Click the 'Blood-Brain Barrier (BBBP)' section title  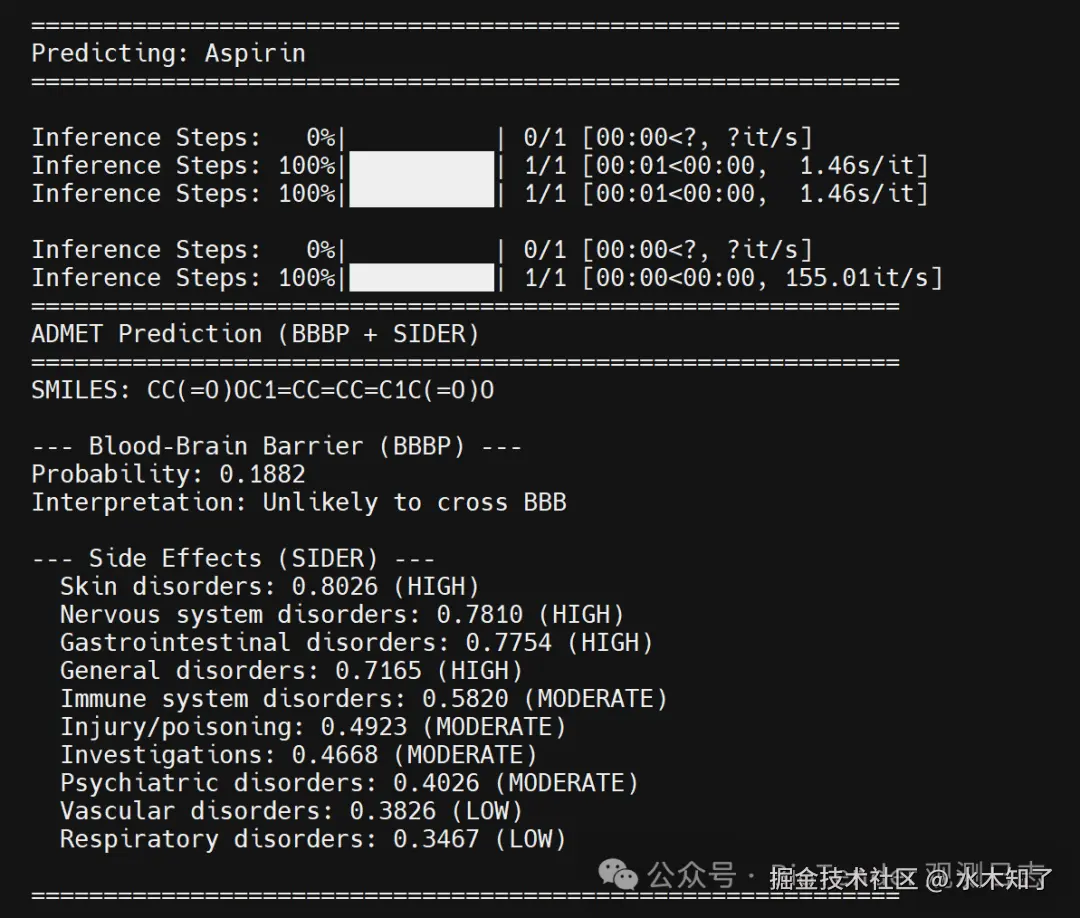pyautogui.click(x=276, y=446)
